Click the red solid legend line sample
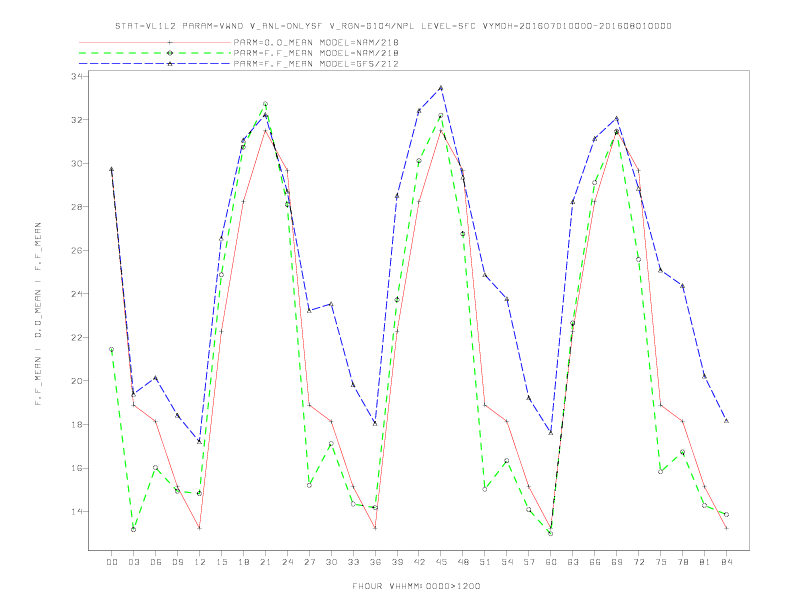The height and width of the screenshot is (612, 792). (155, 42)
